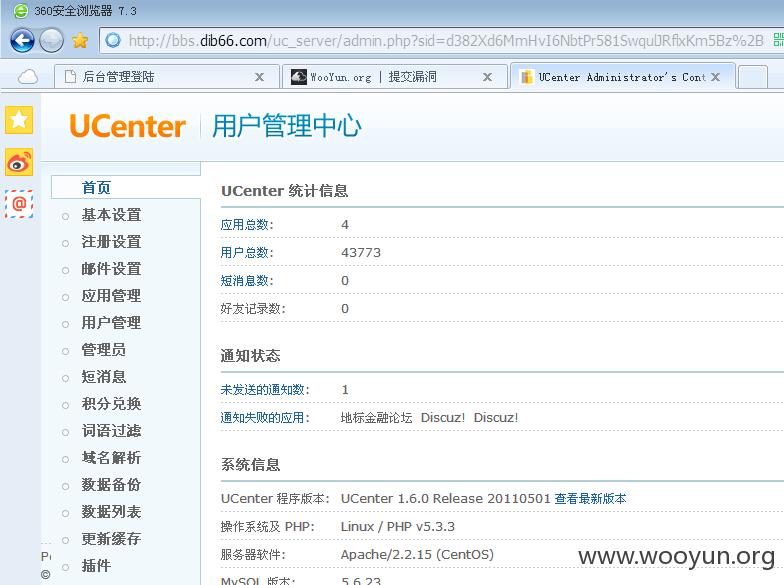Click the 应用总数 link
This screenshot has width=784, height=585.
[246, 225]
